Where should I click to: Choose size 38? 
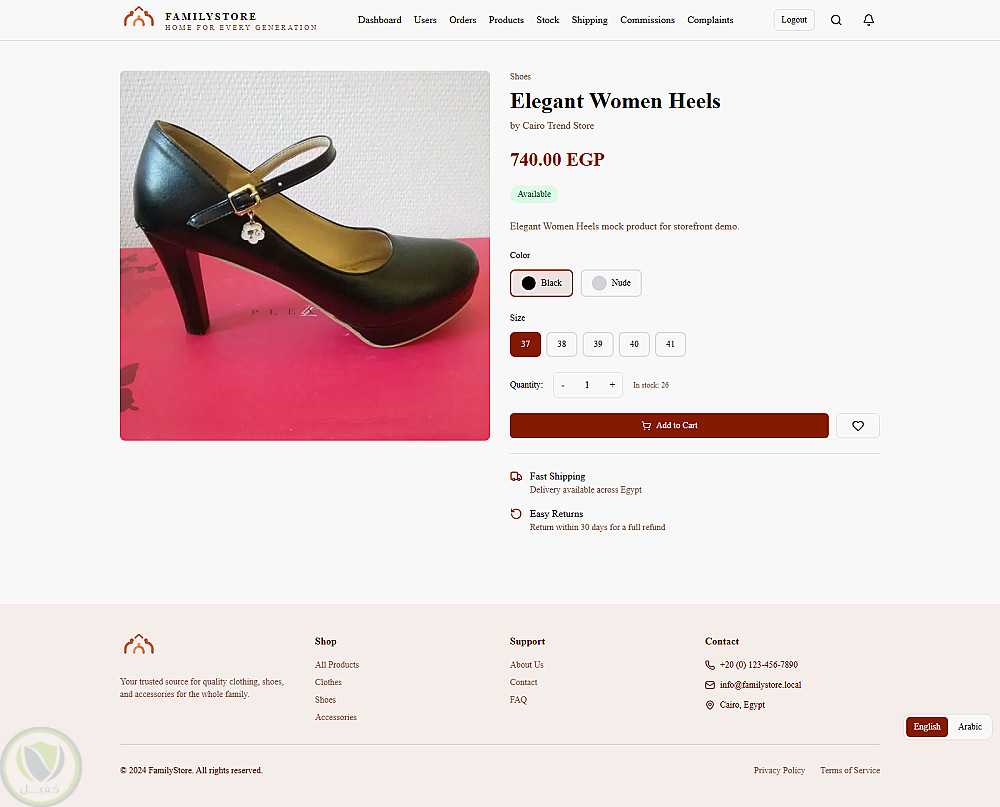(x=561, y=344)
